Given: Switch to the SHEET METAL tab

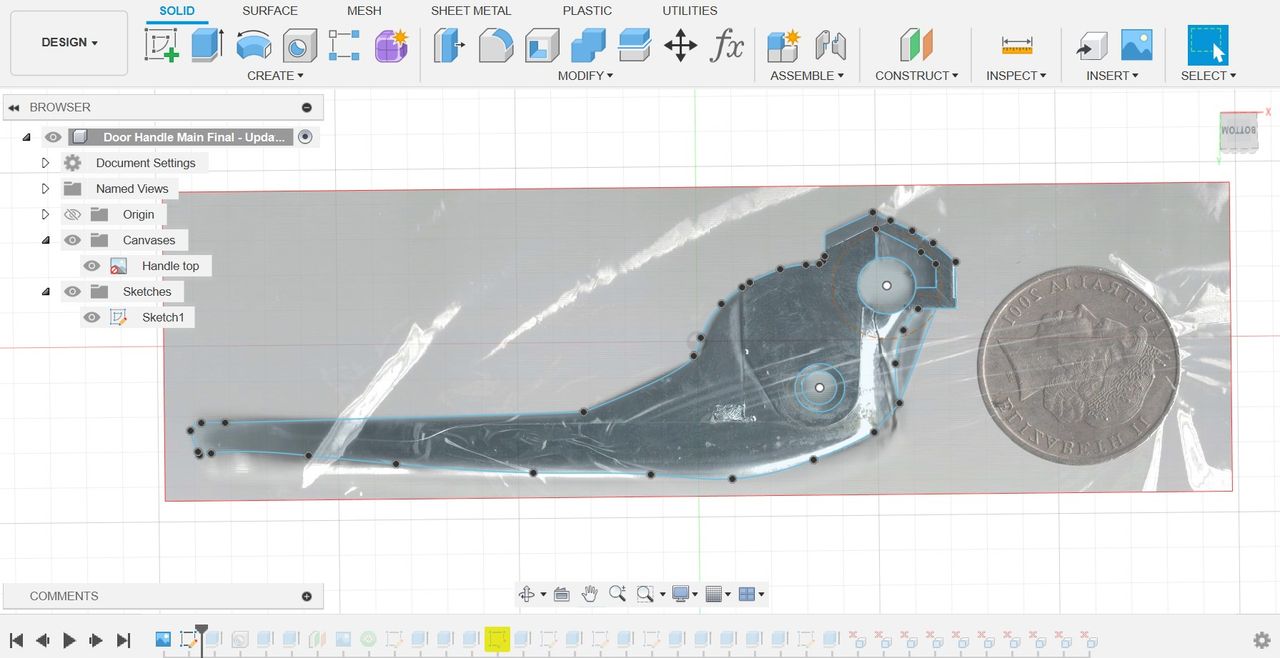Looking at the screenshot, I should [471, 11].
